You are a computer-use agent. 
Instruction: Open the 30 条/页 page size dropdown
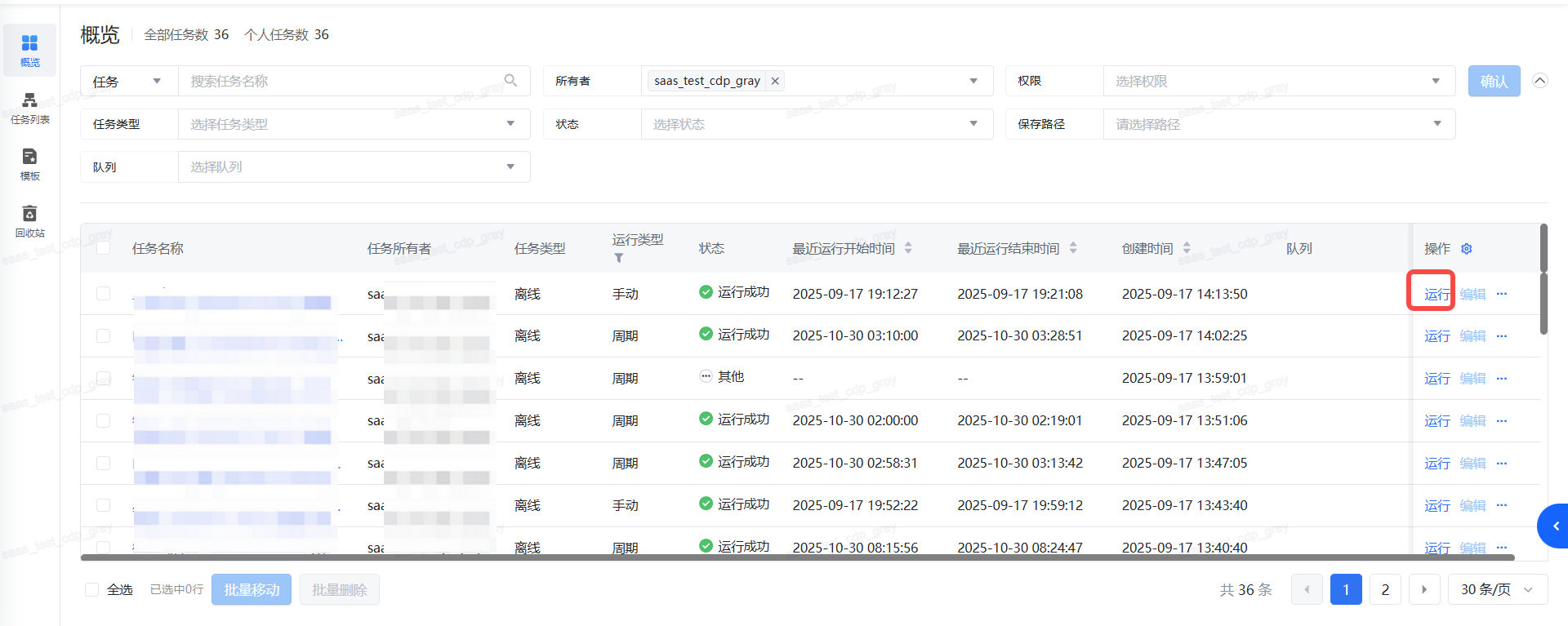1497,589
